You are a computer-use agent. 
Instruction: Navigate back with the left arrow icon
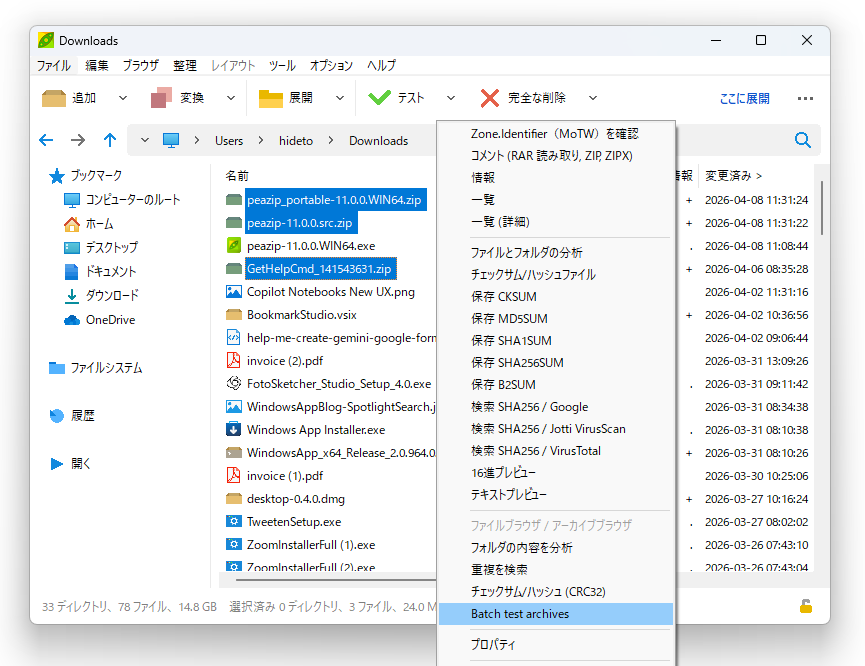pos(45,140)
